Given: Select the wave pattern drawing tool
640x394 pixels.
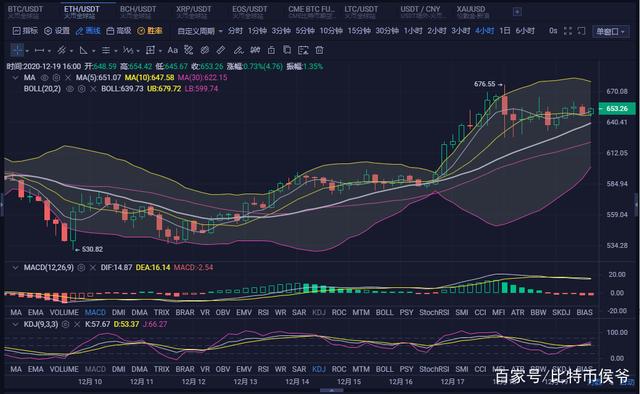Looking at the screenshot, I should [128, 50].
